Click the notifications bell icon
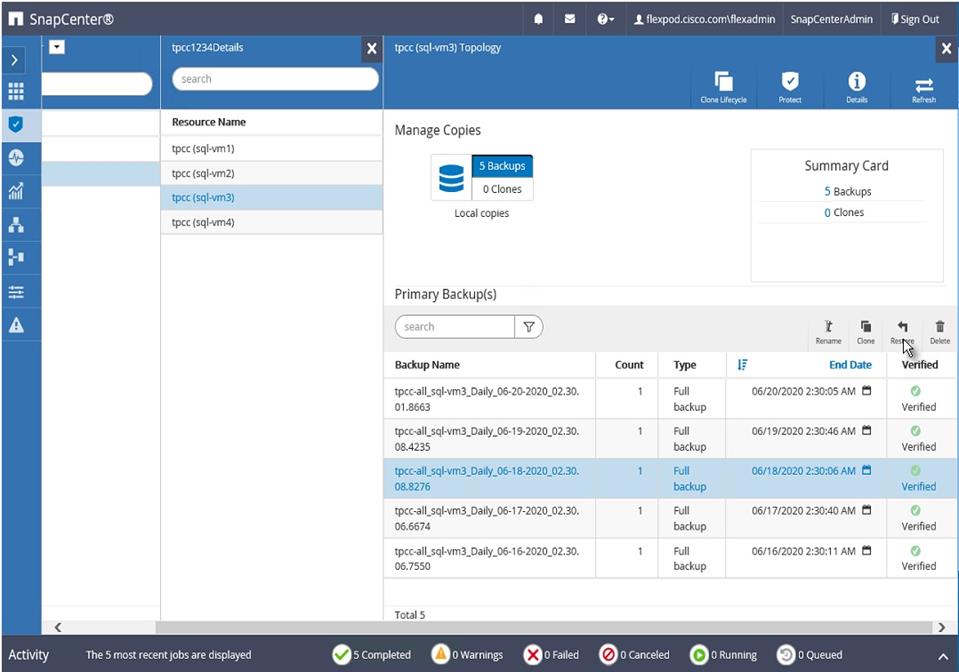Image resolution: width=959 pixels, height=672 pixels. (x=538, y=19)
